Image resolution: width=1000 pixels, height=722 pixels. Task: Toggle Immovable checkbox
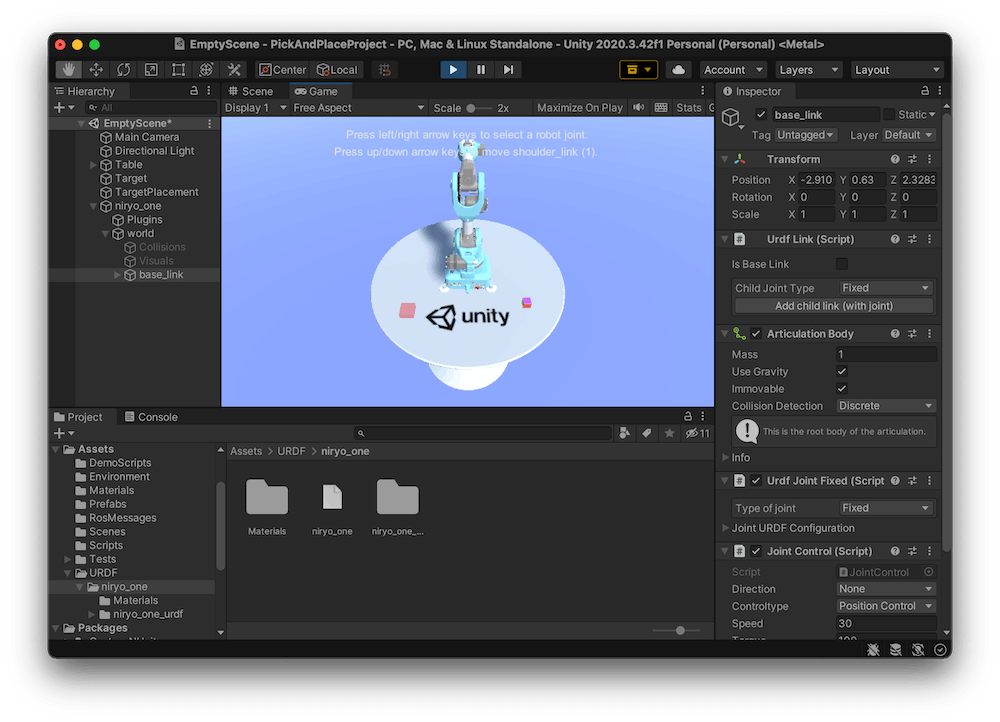coord(842,388)
